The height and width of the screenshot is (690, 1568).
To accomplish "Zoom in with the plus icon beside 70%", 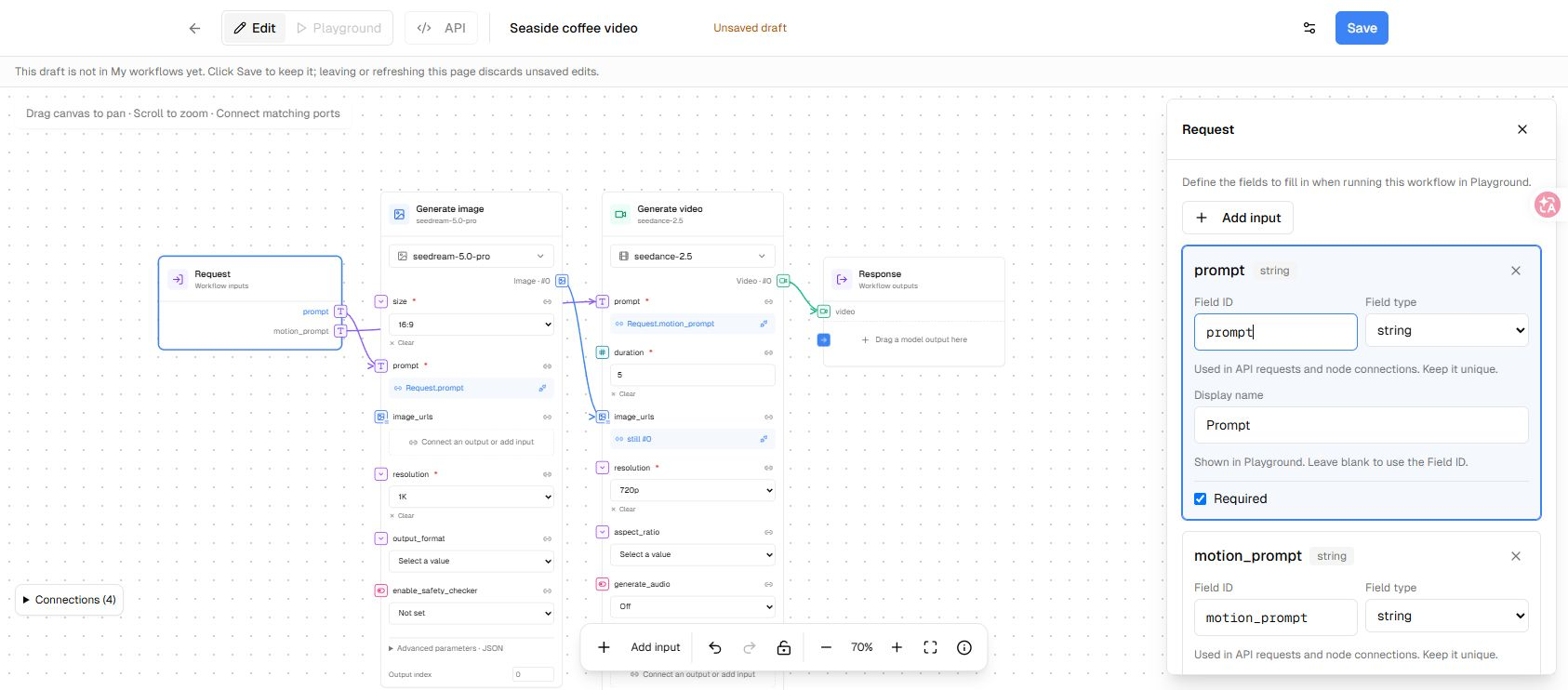I will 897,647.
